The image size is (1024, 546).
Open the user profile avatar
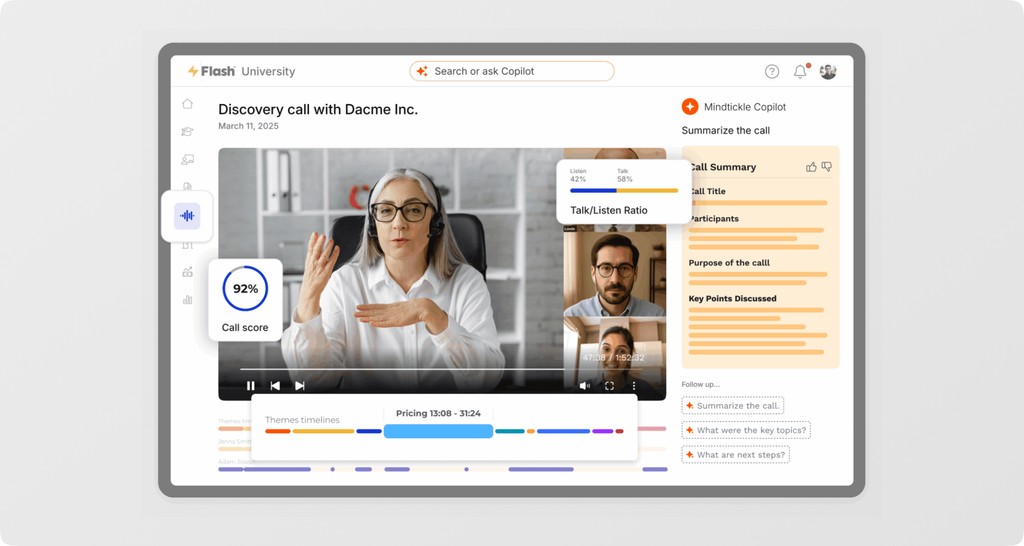(828, 71)
